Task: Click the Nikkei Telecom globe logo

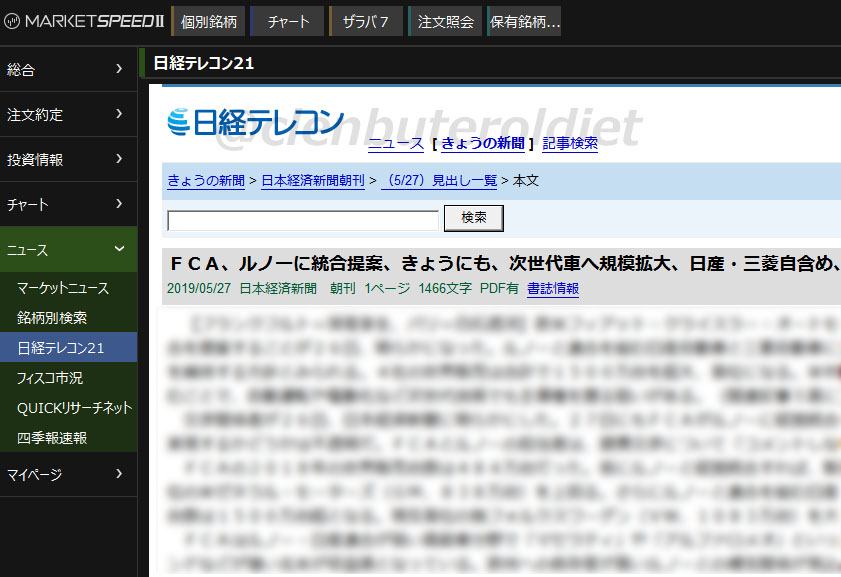Action: click(178, 122)
